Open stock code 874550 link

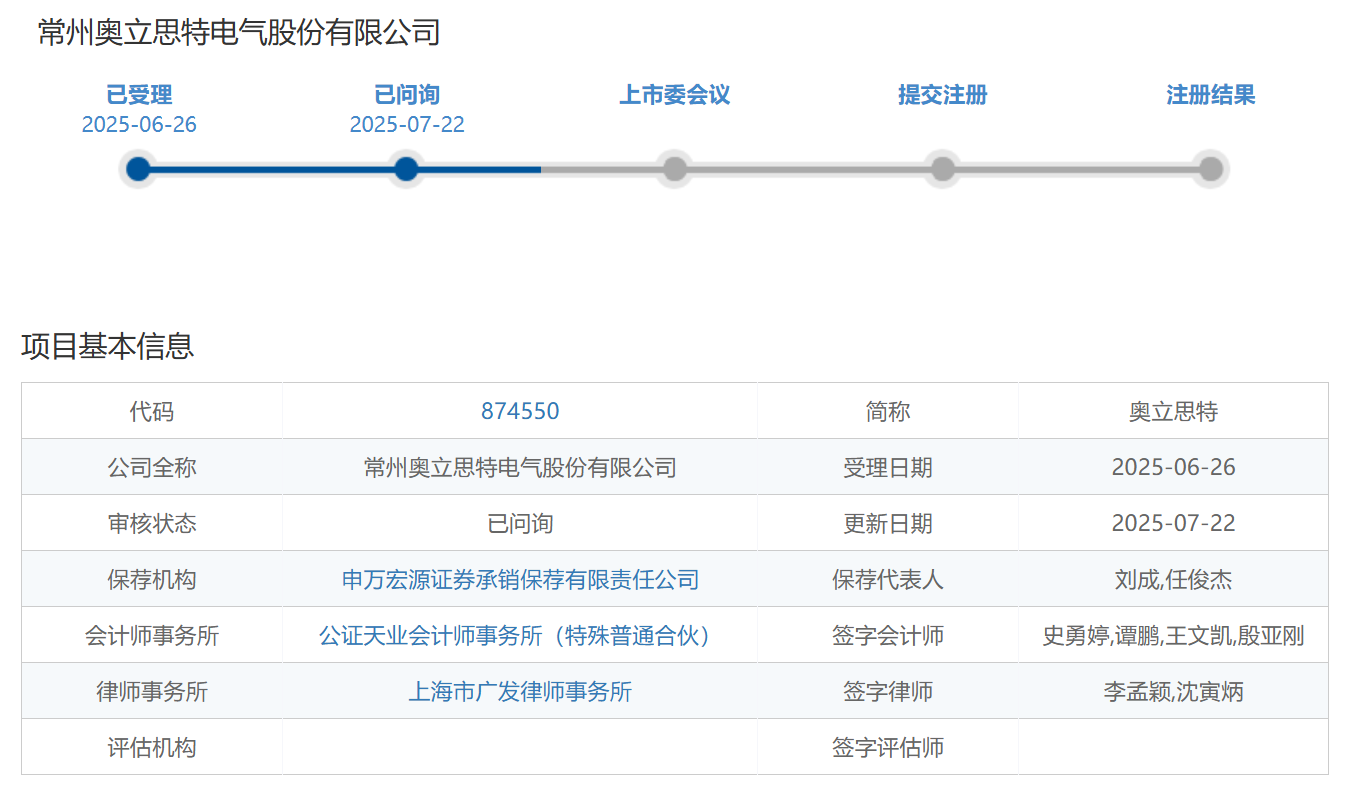[520, 411]
